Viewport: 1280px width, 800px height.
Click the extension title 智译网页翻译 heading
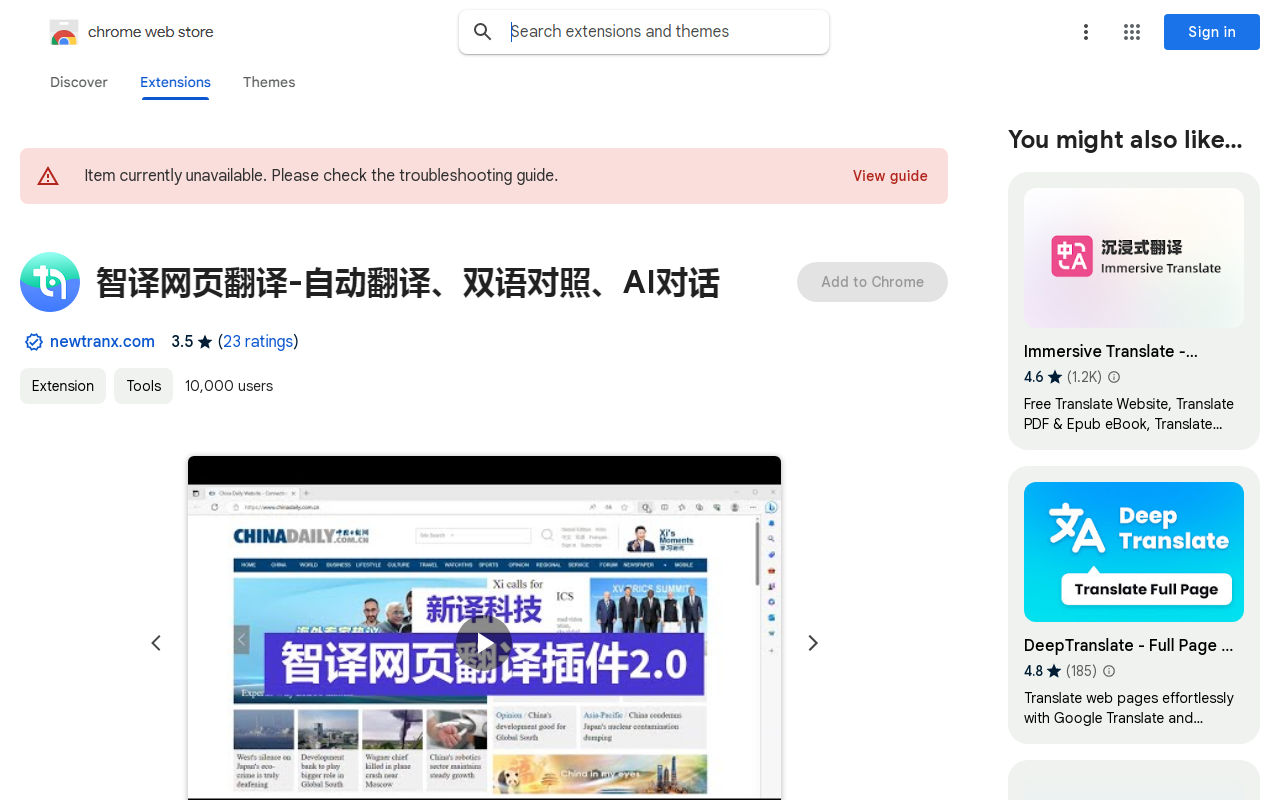click(x=407, y=283)
